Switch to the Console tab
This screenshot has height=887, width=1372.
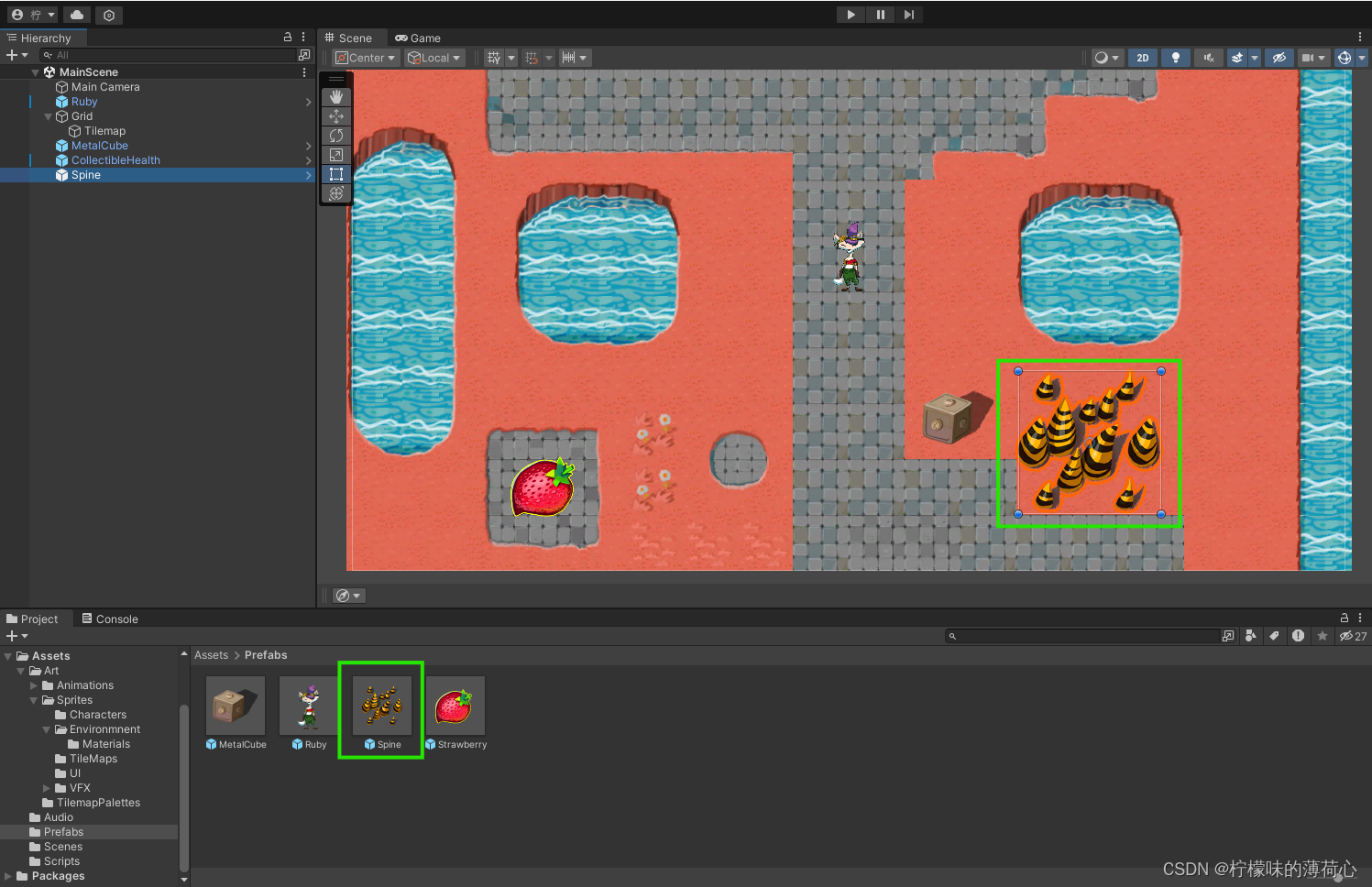115,619
